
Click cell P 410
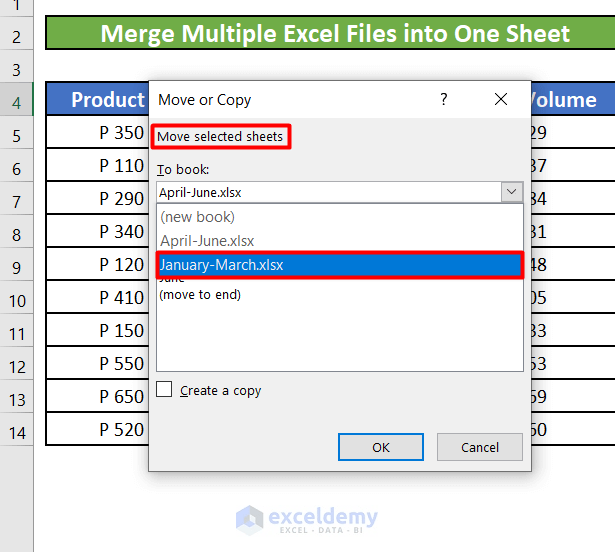(98, 297)
